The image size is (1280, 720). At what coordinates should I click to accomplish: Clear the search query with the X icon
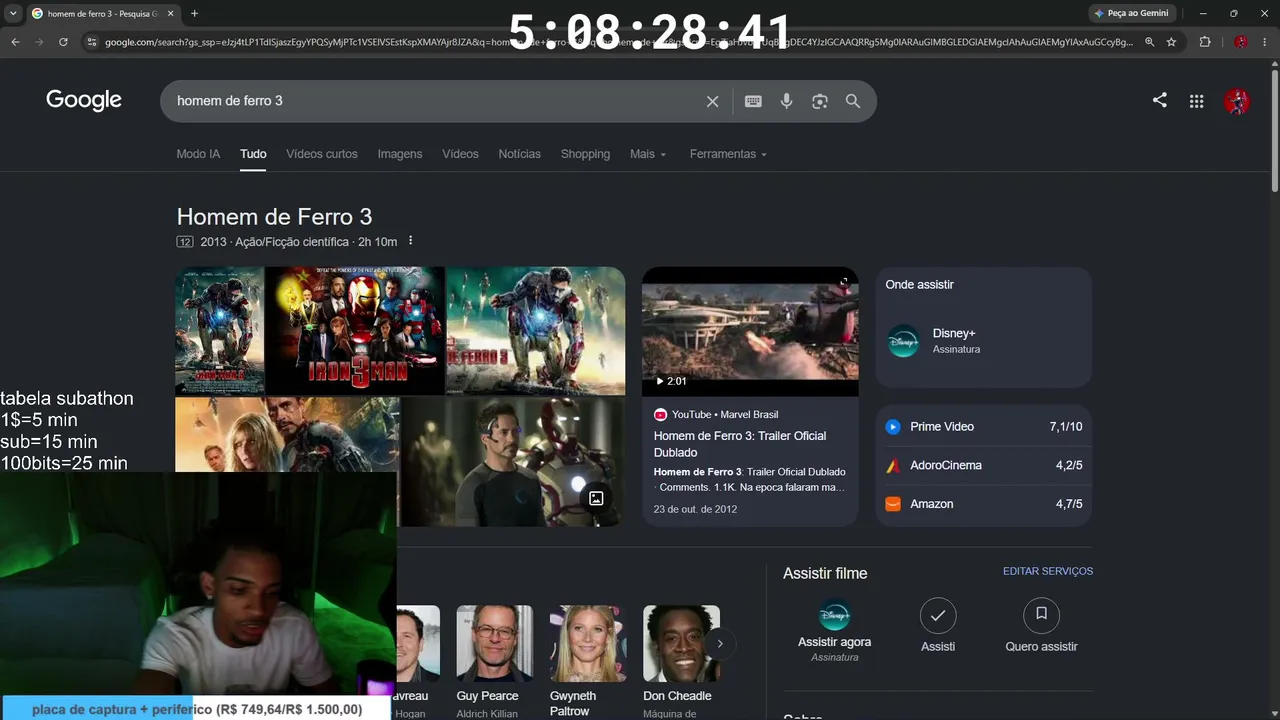[x=713, y=101]
